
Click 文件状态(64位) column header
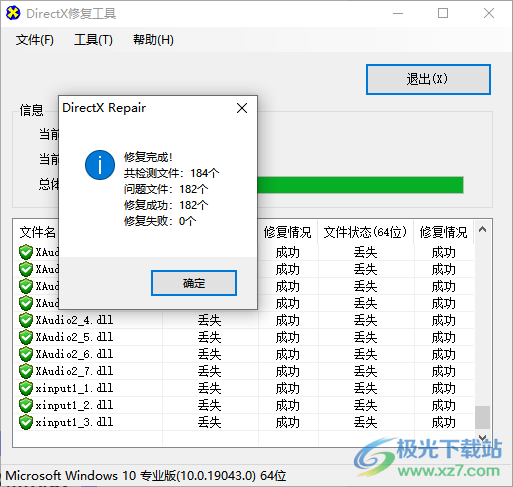[365, 232]
